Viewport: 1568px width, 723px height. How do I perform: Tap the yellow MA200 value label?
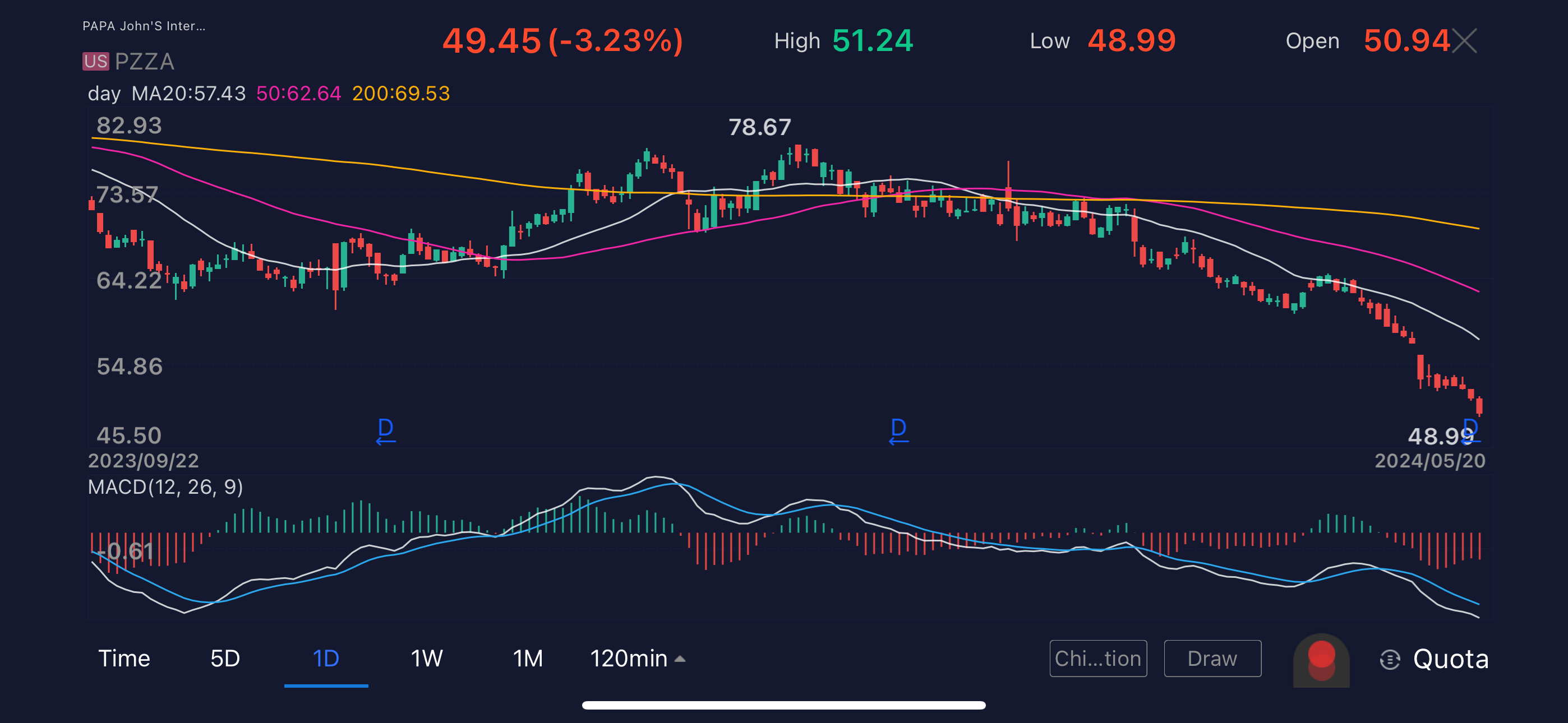pyautogui.click(x=400, y=94)
